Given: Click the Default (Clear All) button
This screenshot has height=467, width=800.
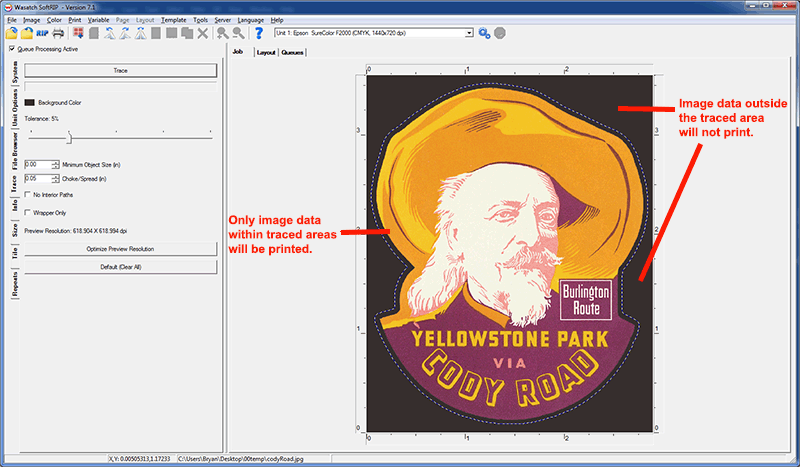Looking at the screenshot, I should click(120, 267).
